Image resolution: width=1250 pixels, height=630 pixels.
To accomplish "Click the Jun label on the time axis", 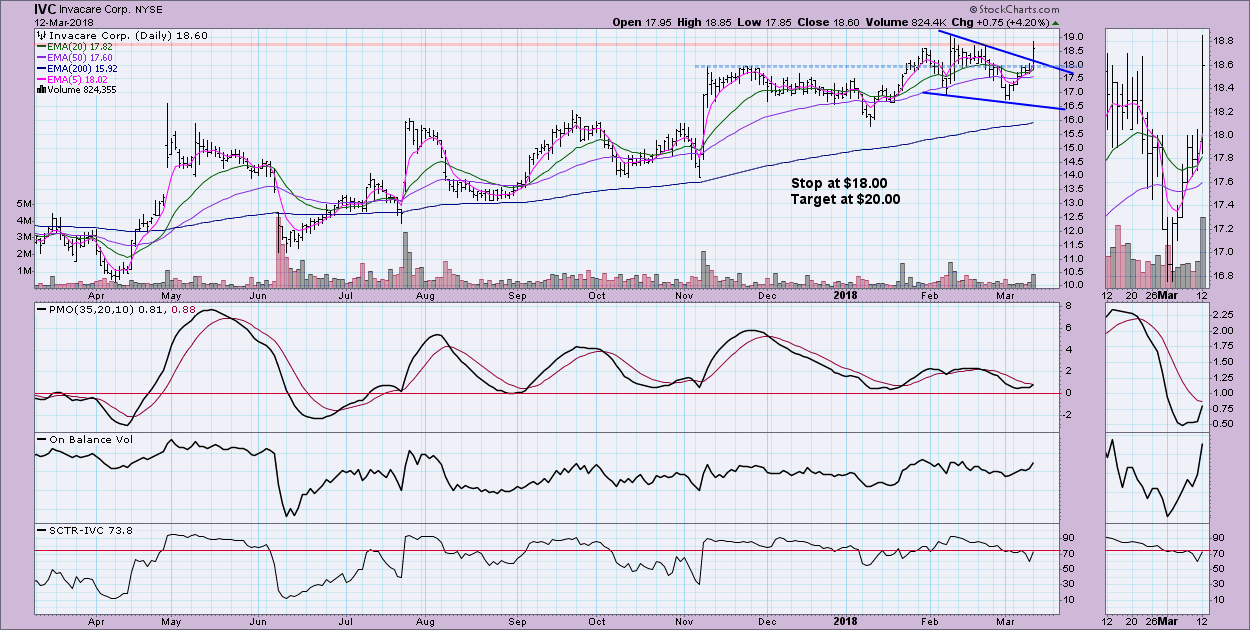I will click(x=259, y=297).
